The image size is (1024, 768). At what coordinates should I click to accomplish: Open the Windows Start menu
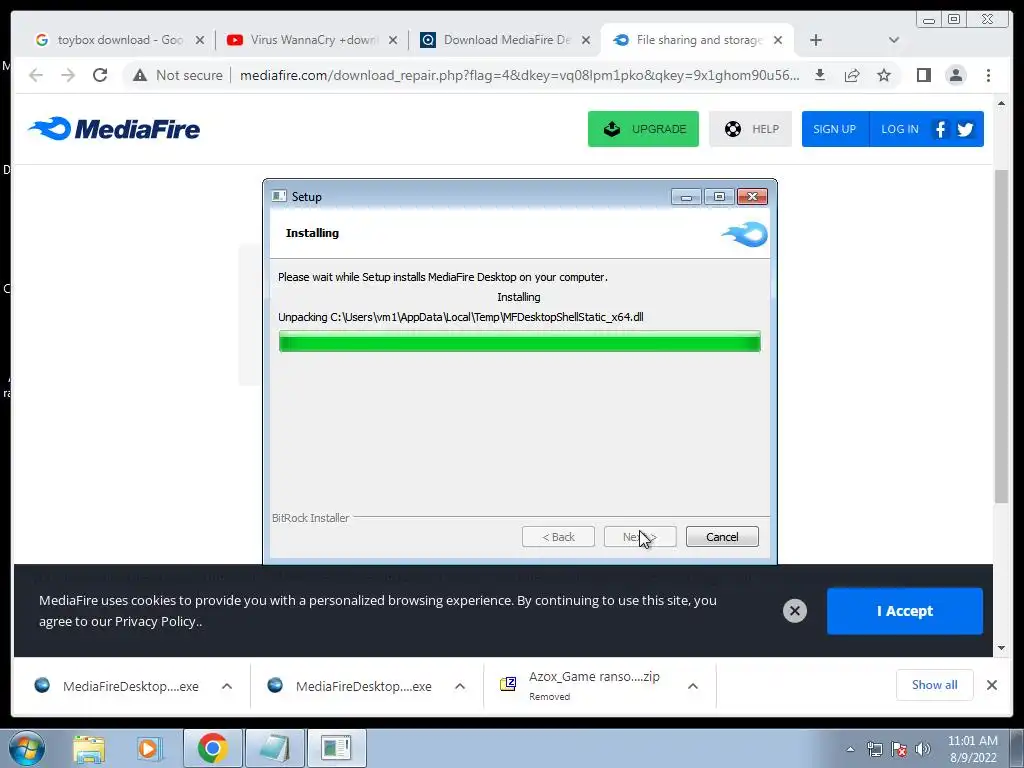click(x=27, y=748)
